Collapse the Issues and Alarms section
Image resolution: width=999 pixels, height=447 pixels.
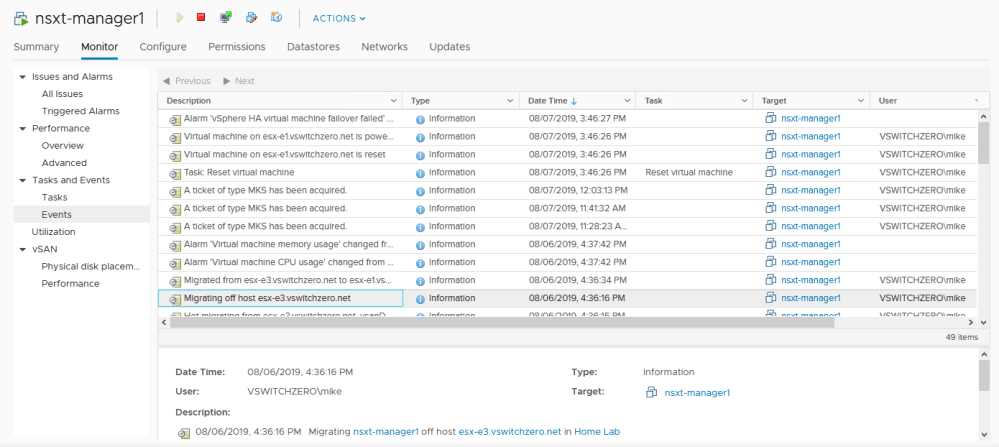coord(23,77)
